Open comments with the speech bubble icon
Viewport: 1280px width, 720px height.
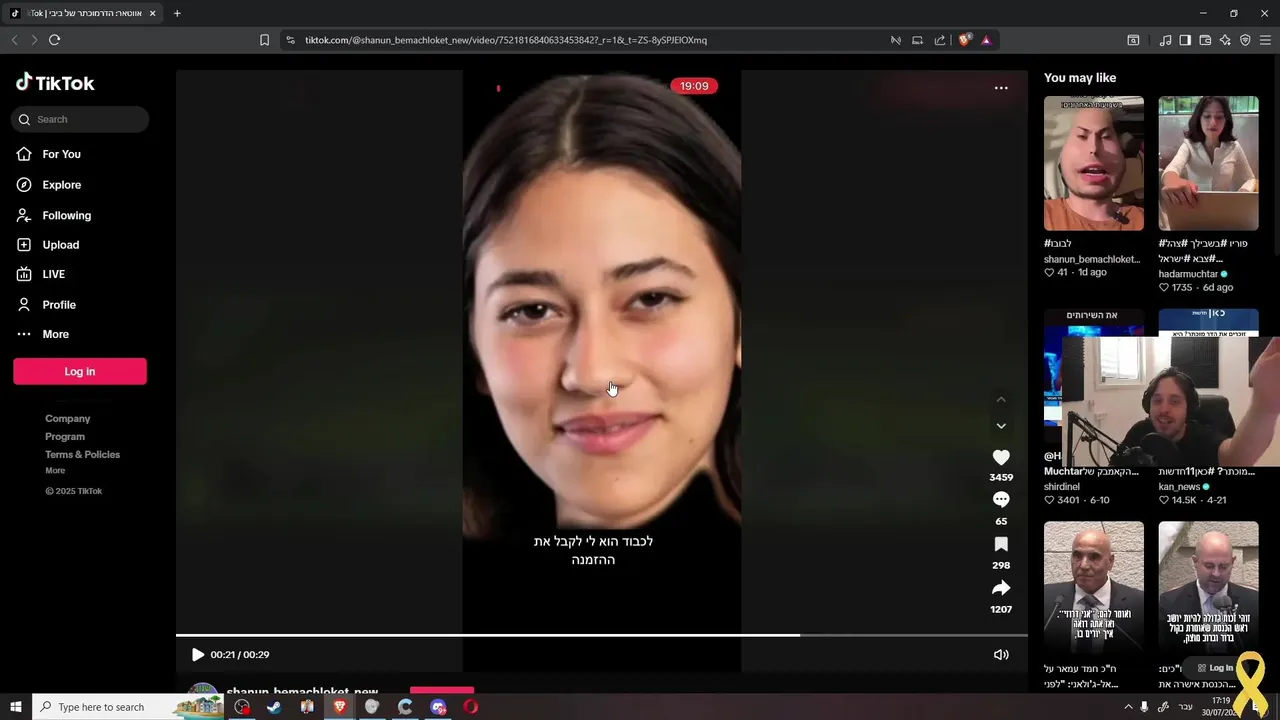(x=1001, y=500)
